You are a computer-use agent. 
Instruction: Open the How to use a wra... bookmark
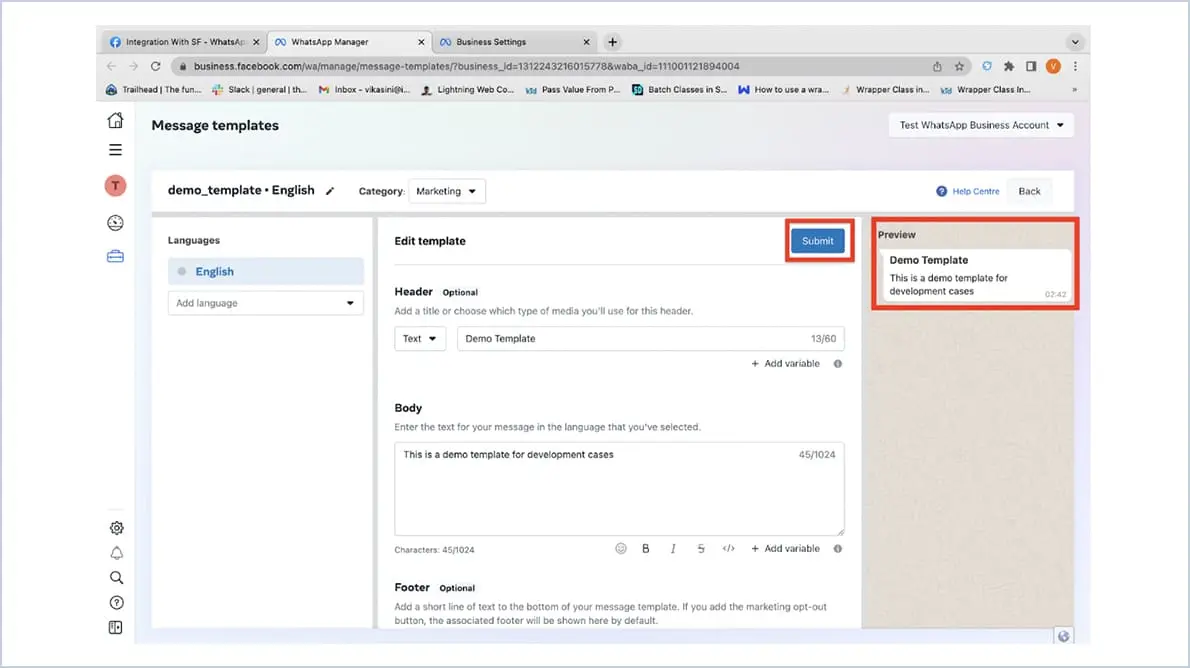click(x=783, y=90)
